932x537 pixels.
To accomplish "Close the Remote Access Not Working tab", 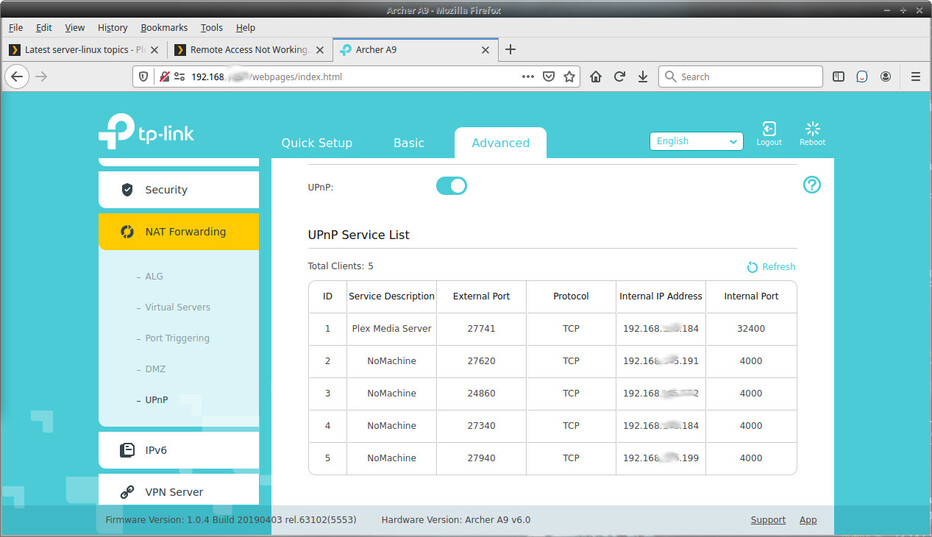I will tap(320, 50).
